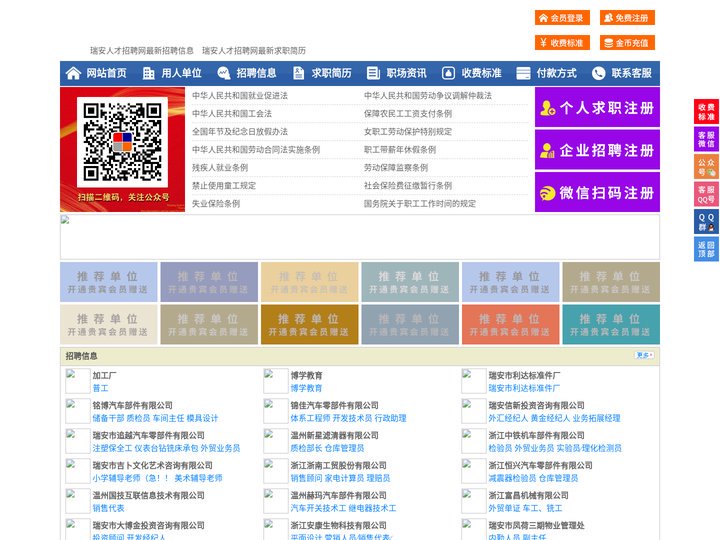Click the logo placeholder next to 博学教育
Image resolution: width=720 pixels, height=540 pixels.
(276, 381)
